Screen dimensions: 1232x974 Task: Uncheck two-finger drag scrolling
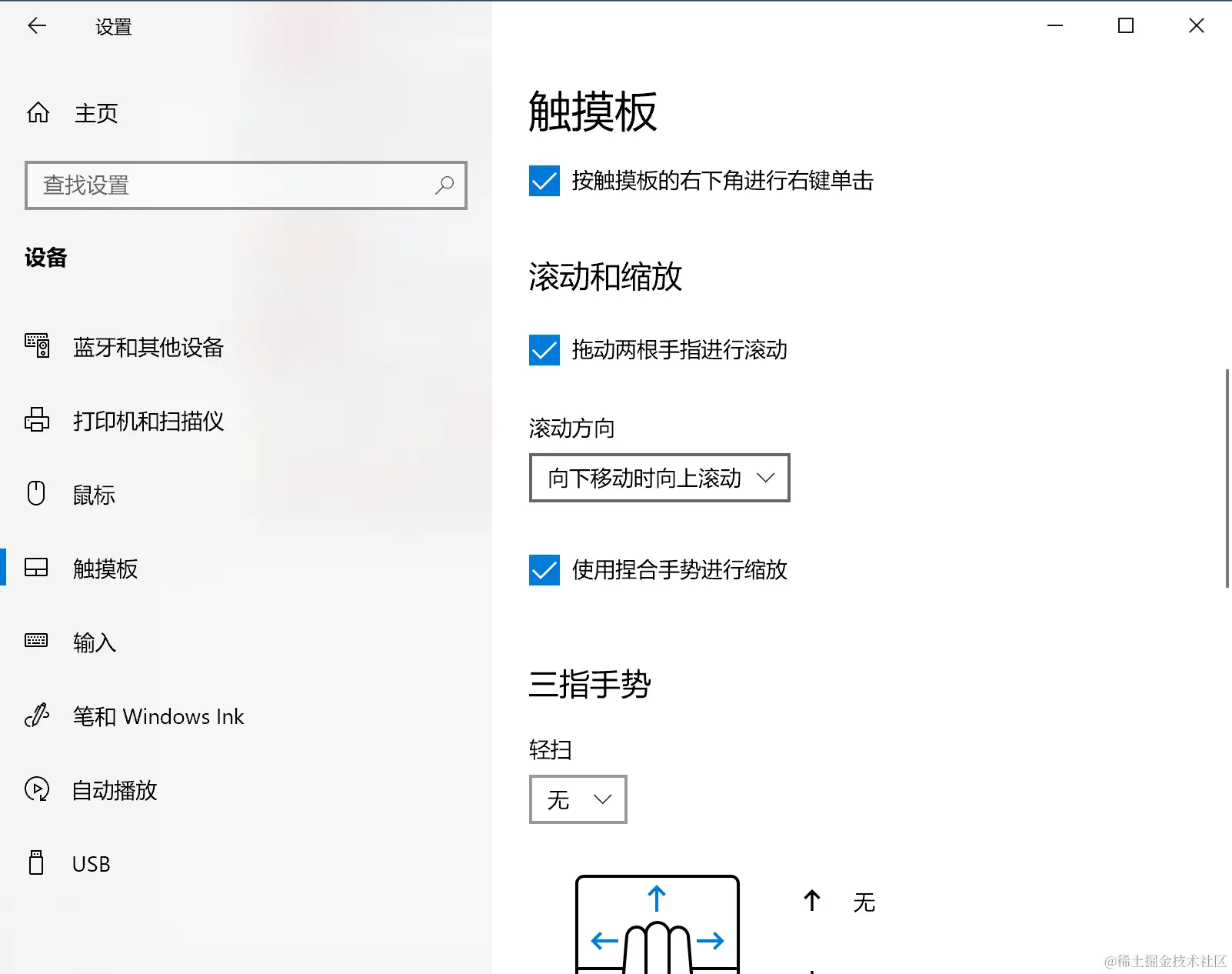point(544,351)
